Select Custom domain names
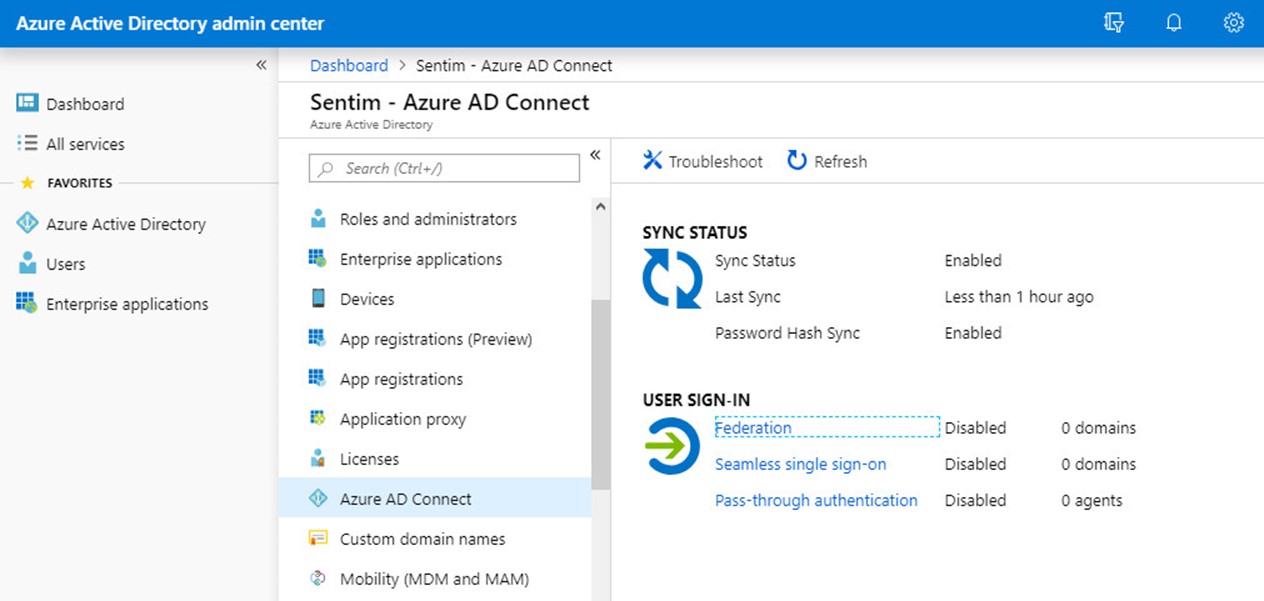Screen dimensions: 1264x601 (x=422, y=539)
